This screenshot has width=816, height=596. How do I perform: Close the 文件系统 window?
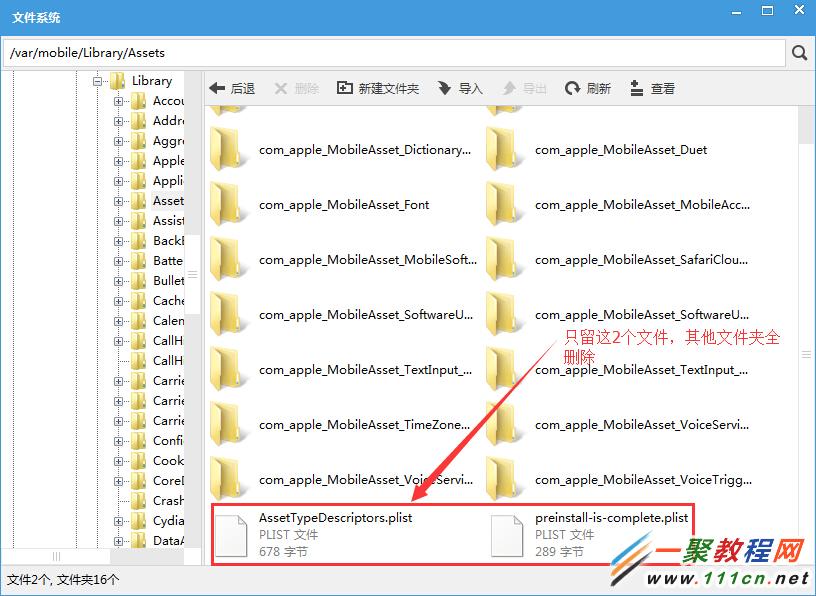(800, 10)
